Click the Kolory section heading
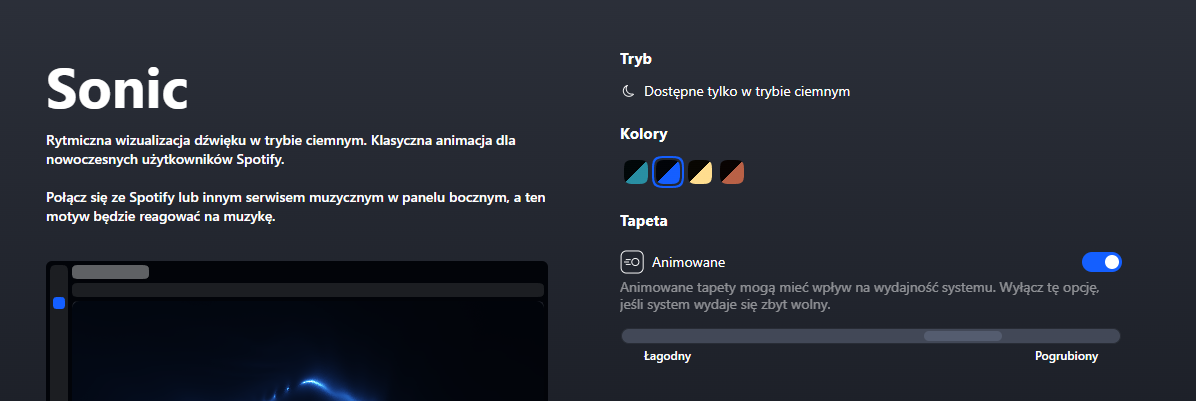 click(644, 134)
